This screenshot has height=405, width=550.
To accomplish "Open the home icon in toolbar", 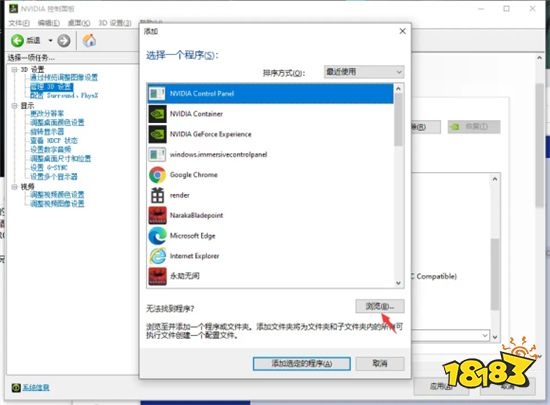I will 89,40.
